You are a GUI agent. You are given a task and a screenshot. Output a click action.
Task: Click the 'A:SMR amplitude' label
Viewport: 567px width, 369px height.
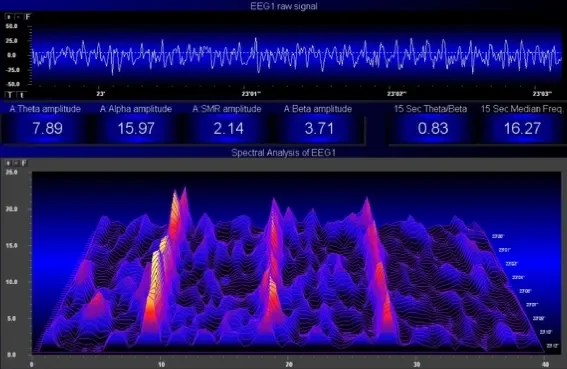tap(226, 109)
